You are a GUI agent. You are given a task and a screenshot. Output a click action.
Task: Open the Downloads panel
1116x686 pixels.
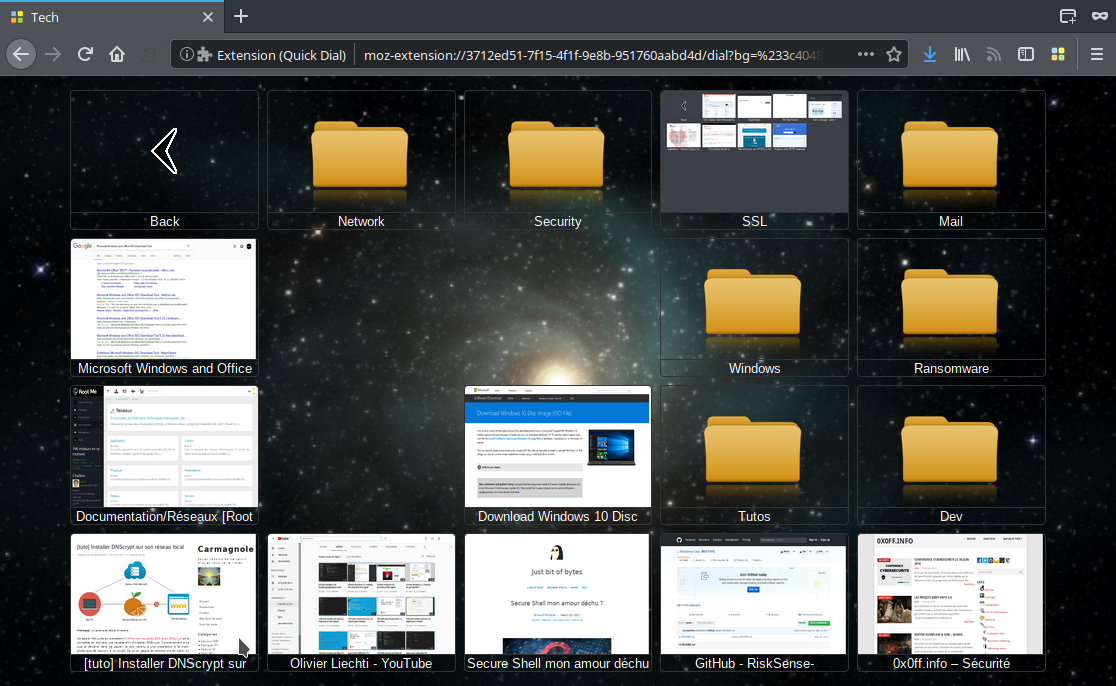tap(930, 54)
